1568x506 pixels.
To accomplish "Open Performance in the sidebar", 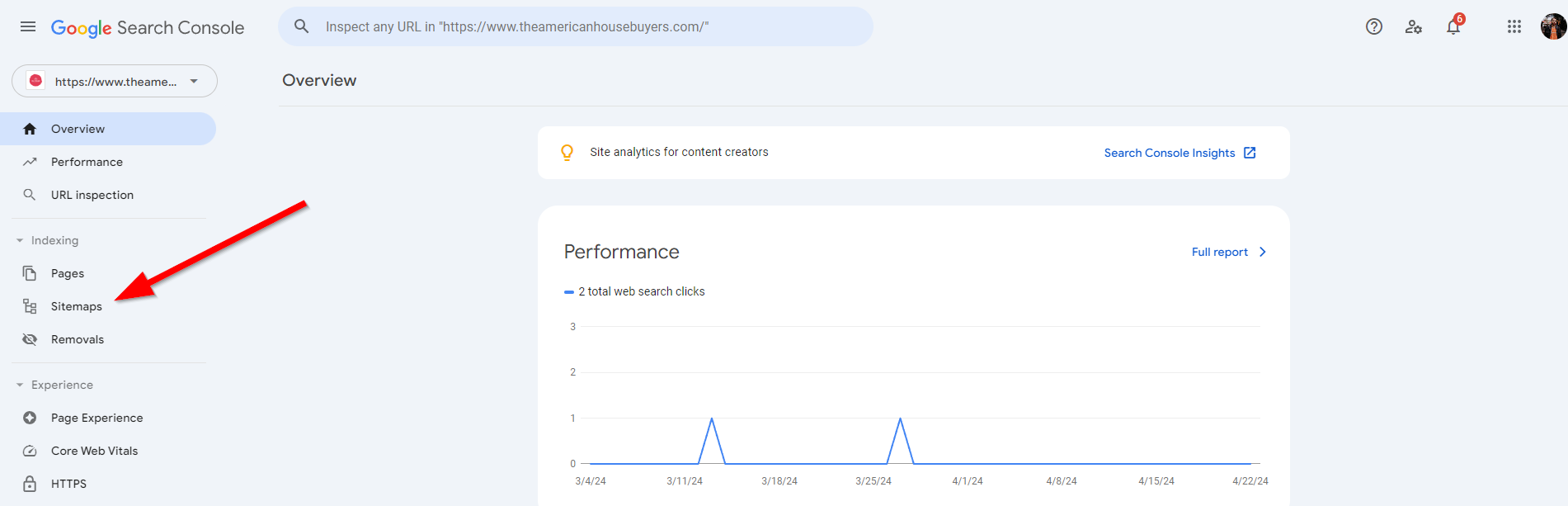I will pyautogui.click(x=108, y=162).
